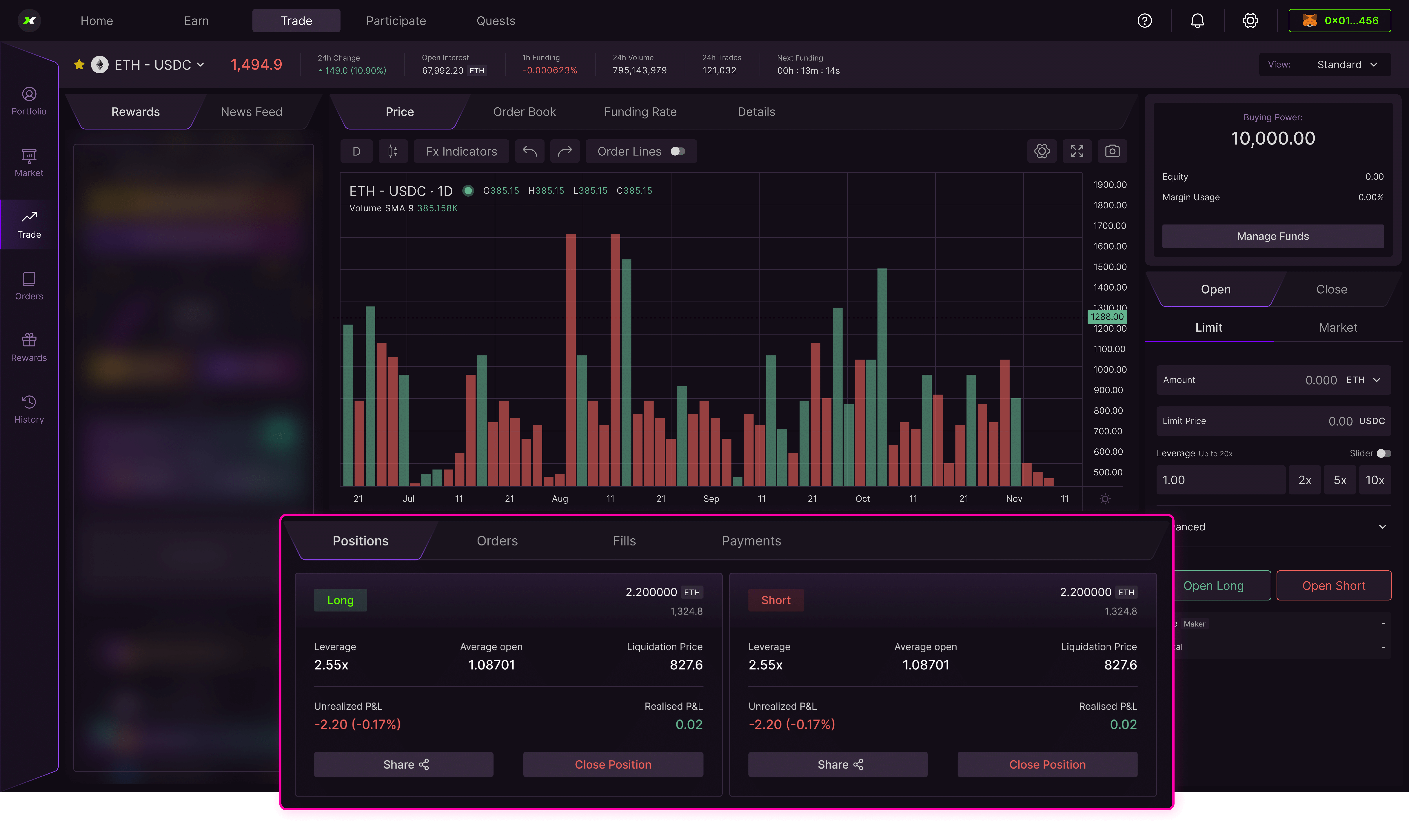Click the candlestick chart type icon
The image size is (1409, 840).
click(x=393, y=151)
